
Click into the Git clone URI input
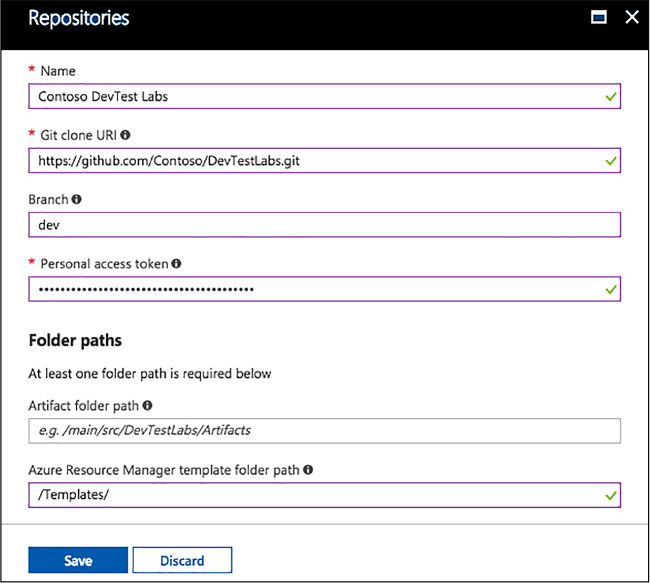coord(325,160)
